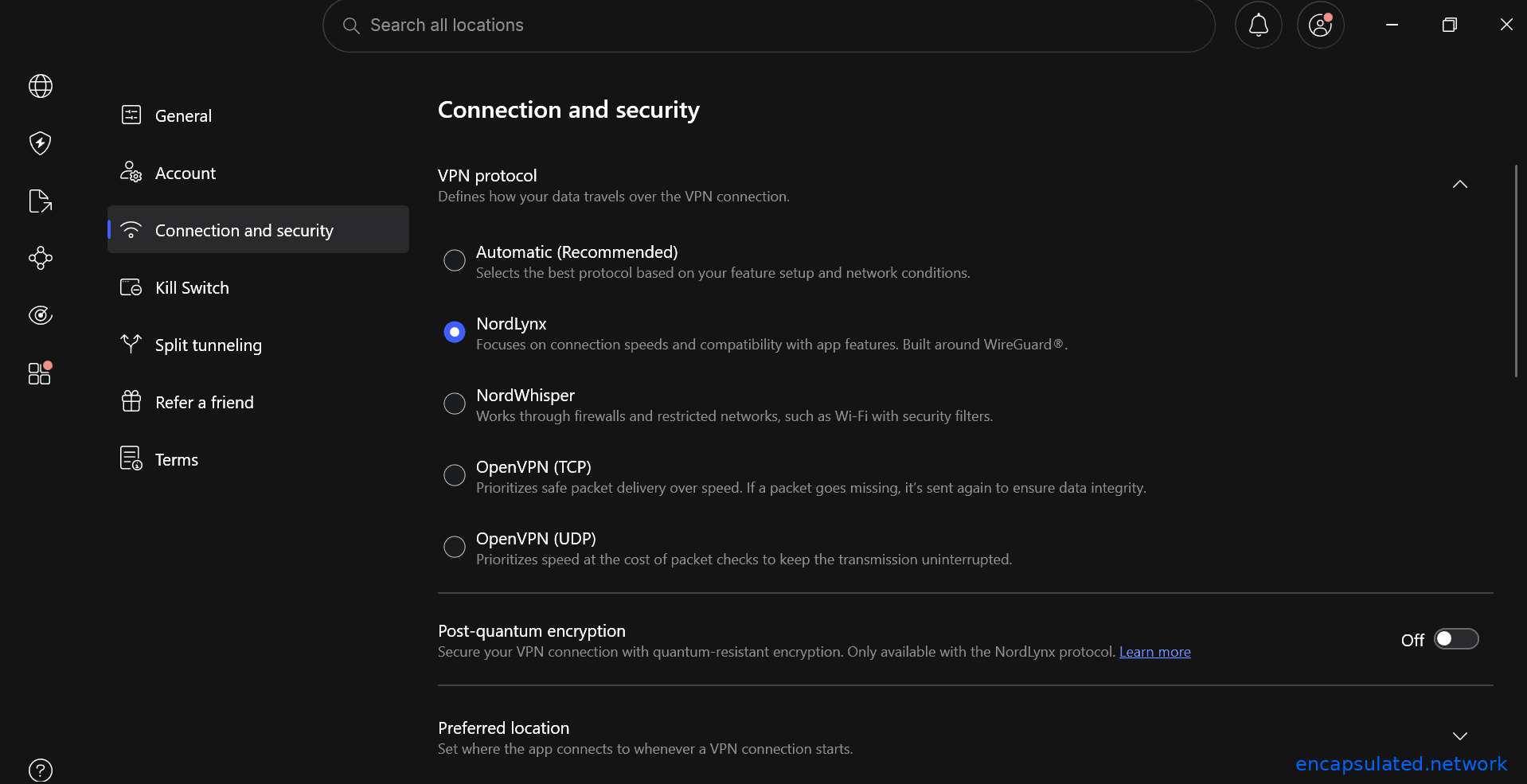1527x784 pixels.
Task: Close the NordVPN window
Action: 1506,25
